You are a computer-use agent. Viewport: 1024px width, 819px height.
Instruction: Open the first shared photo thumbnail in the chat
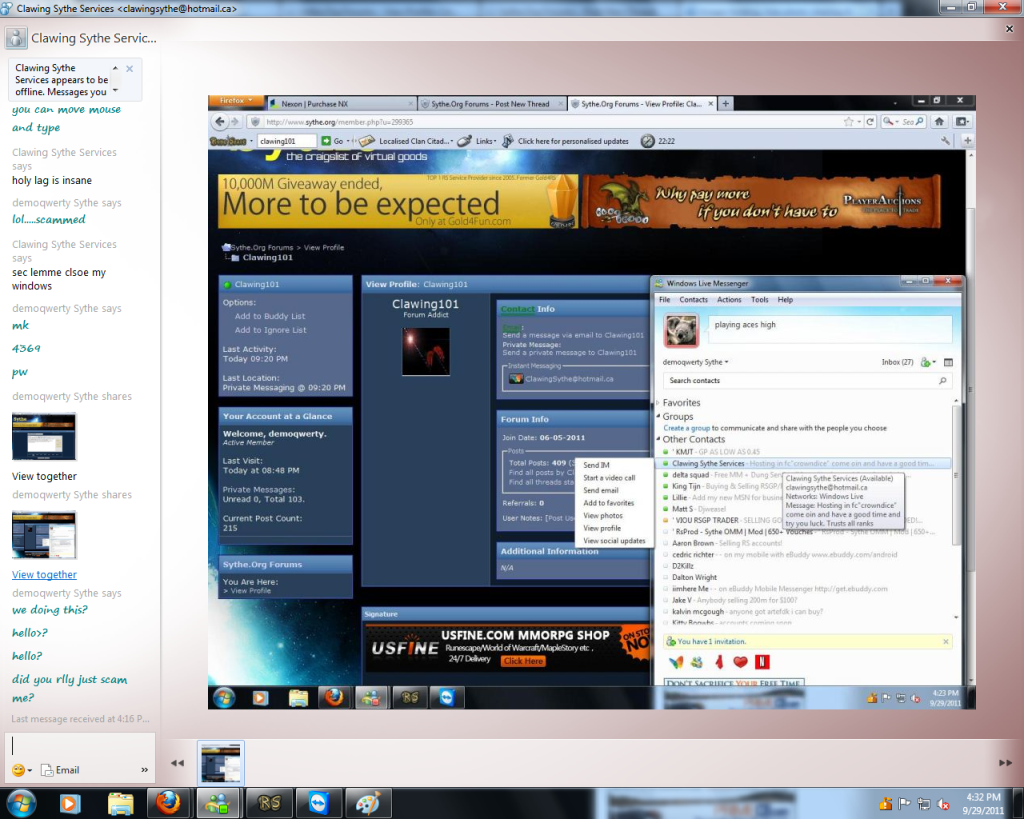click(44, 436)
